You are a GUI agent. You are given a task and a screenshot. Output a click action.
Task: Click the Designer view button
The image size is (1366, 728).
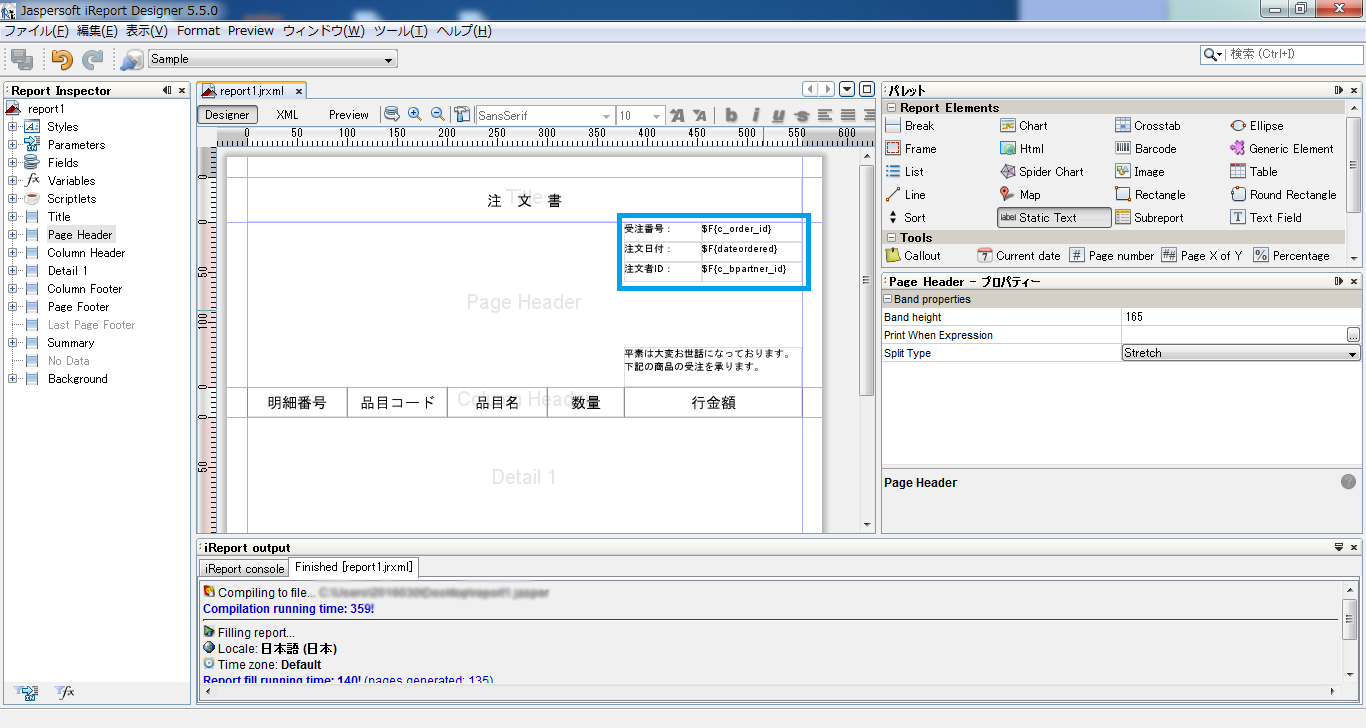point(226,114)
